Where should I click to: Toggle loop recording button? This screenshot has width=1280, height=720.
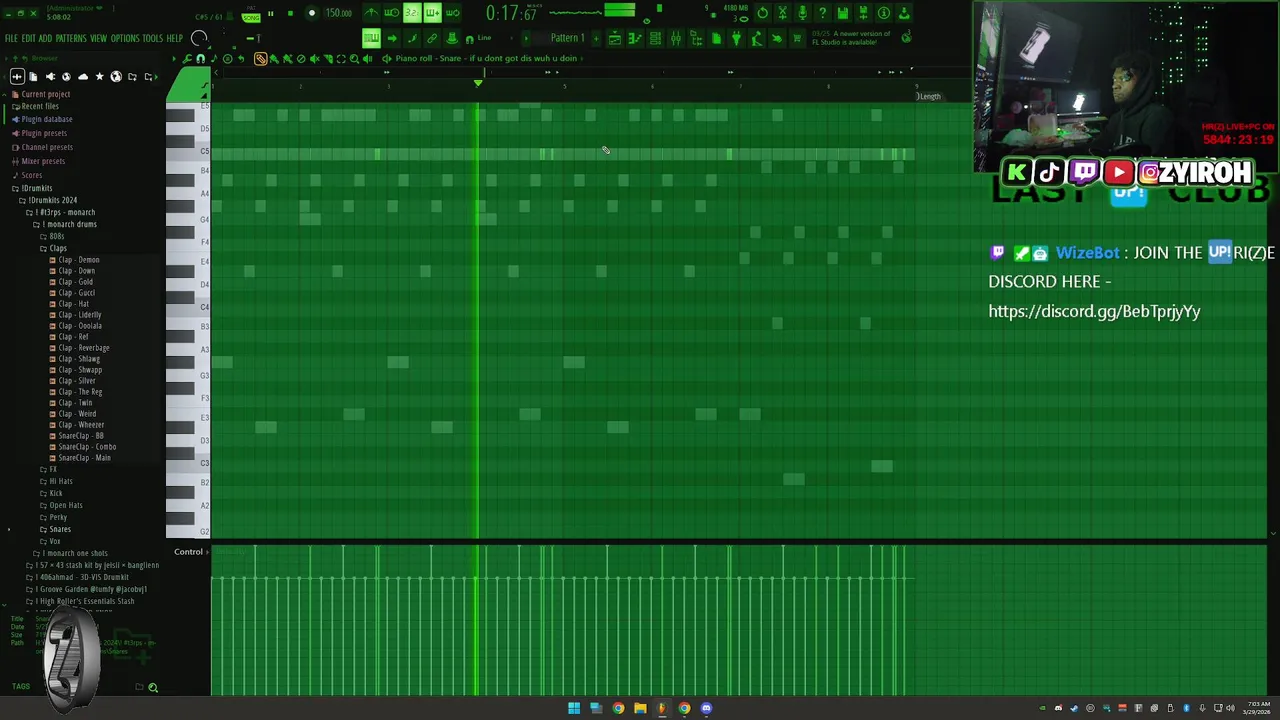pyautogui.click(x=452, y=13)
